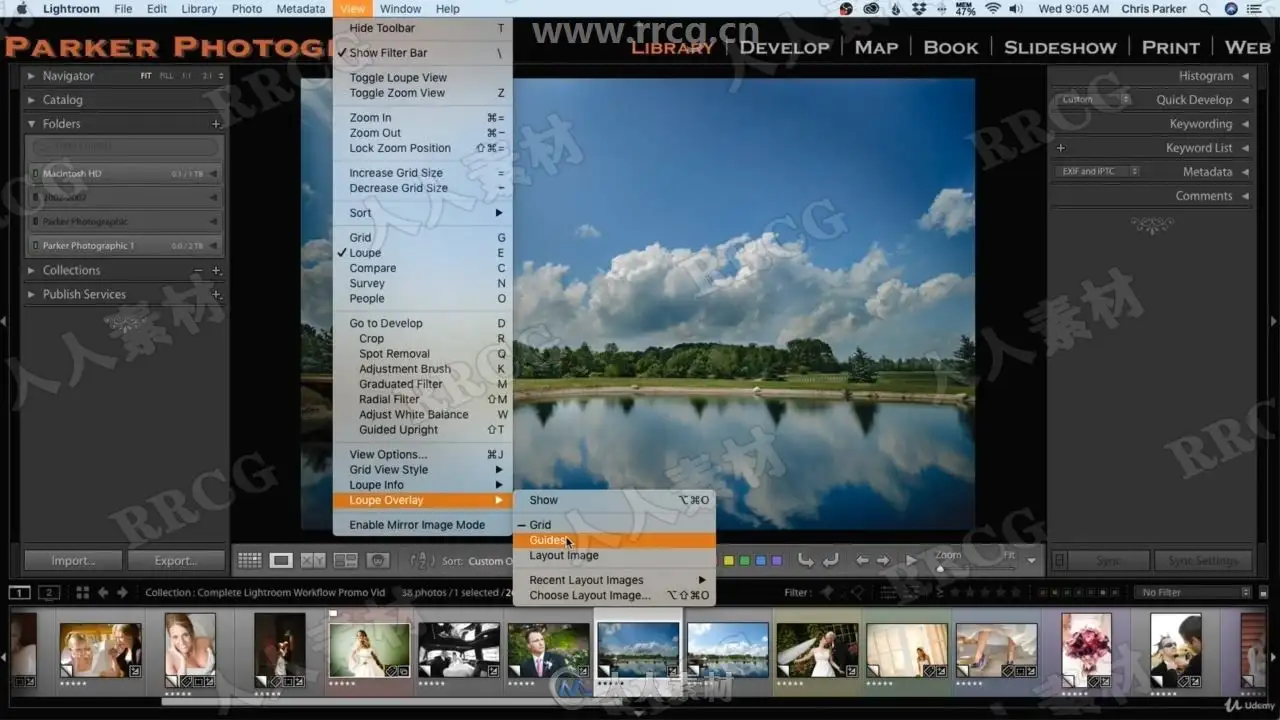
Task: Select the lake reflection thumbnail in filmstrip
Action: (x=638, y=651)
